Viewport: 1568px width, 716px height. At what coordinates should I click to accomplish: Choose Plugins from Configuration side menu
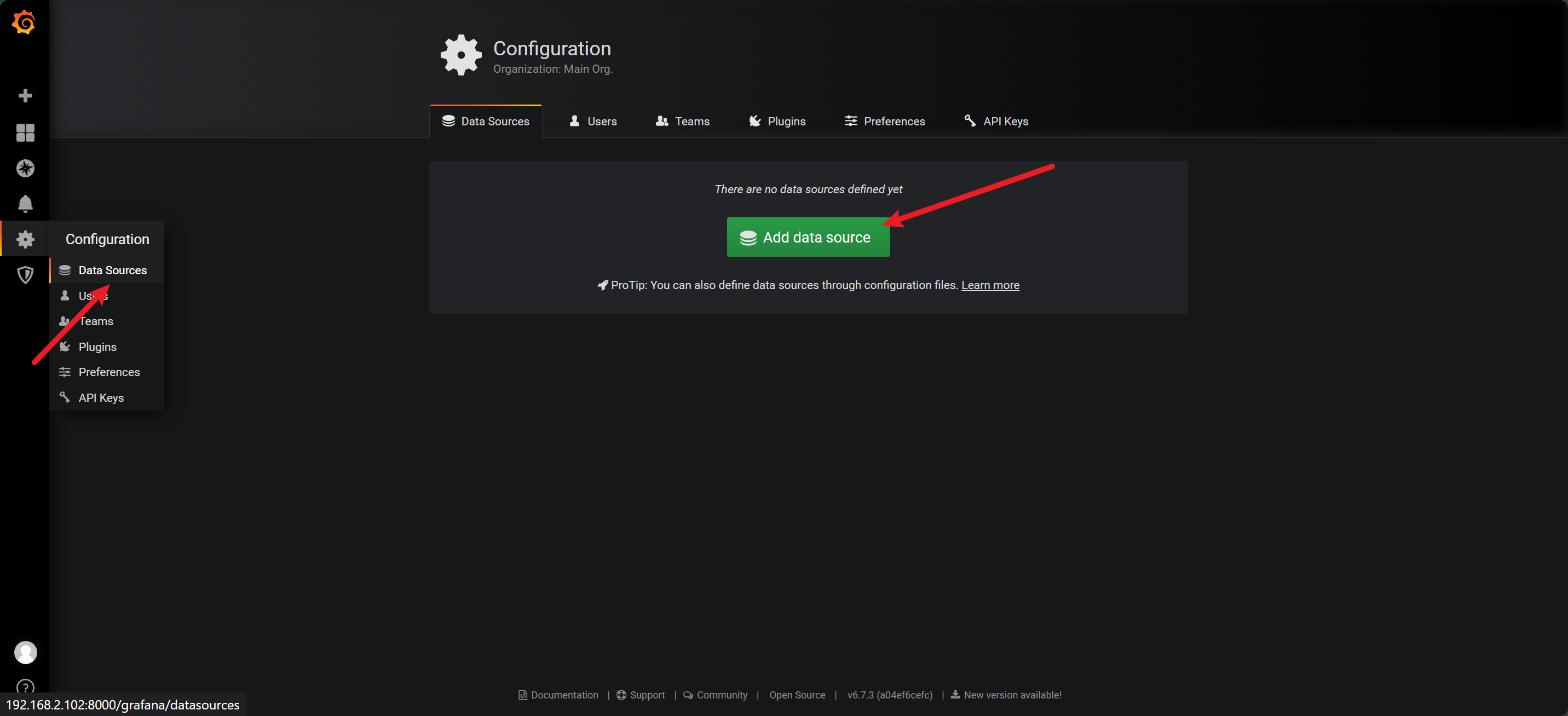coord(97,347)
